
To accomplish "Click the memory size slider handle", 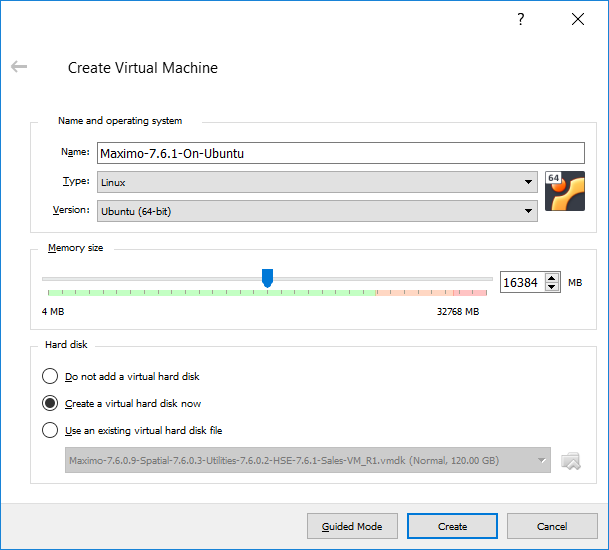I will [x=267, y=278].
